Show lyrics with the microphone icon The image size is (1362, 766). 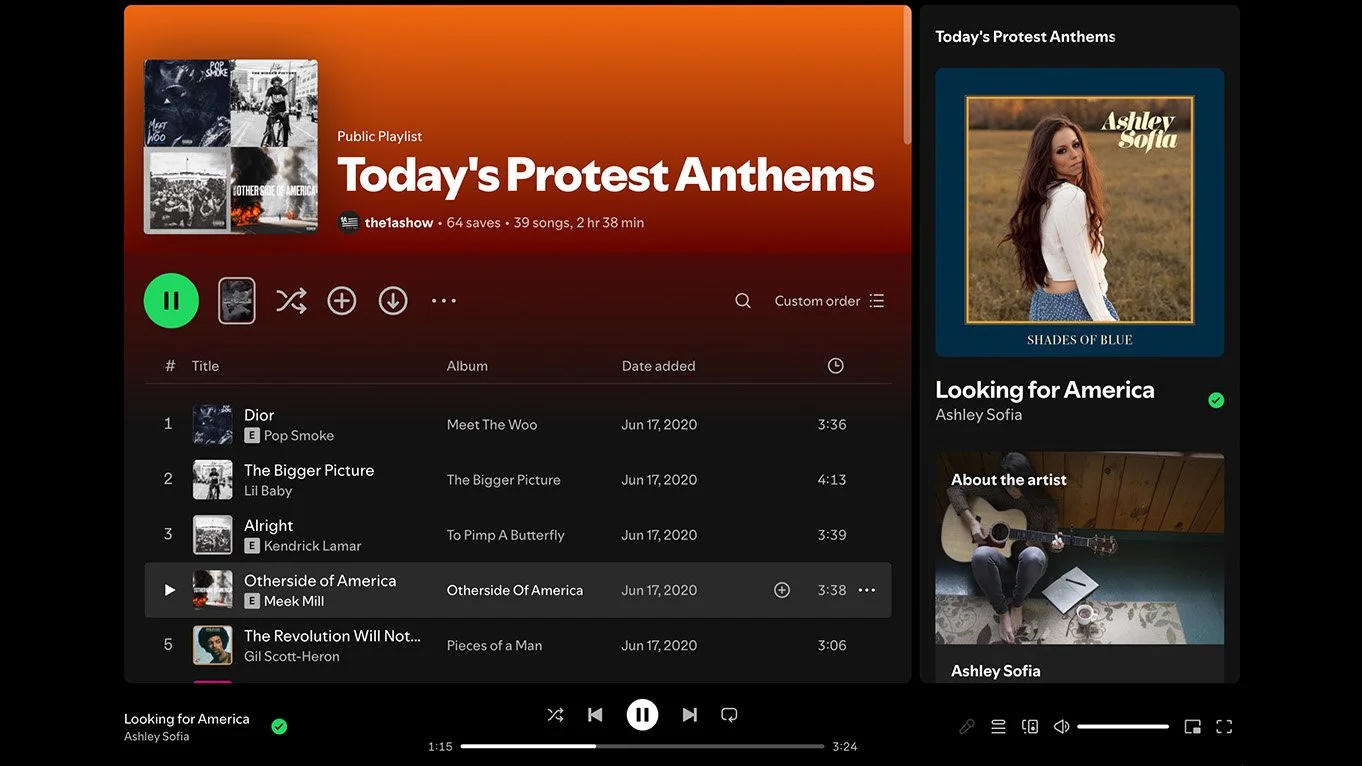[x=966, y=727]
